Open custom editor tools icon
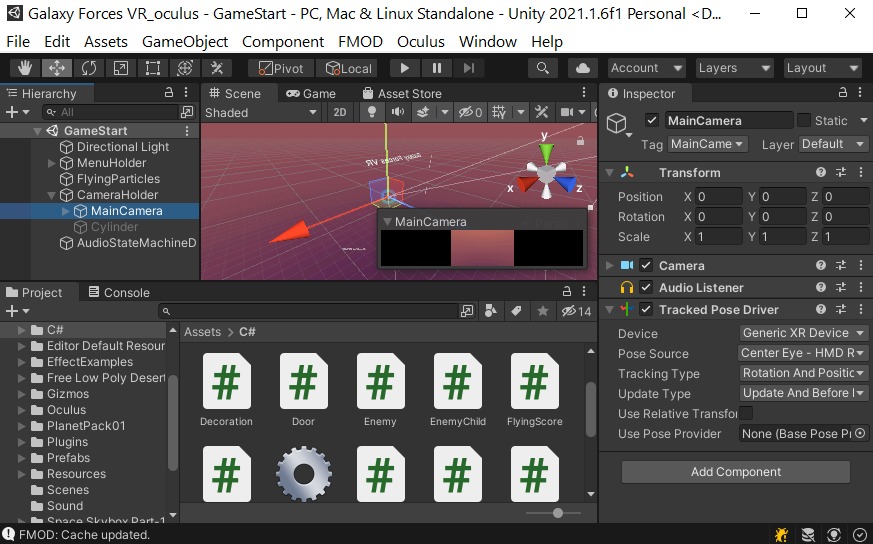 [x=217, y=68]
